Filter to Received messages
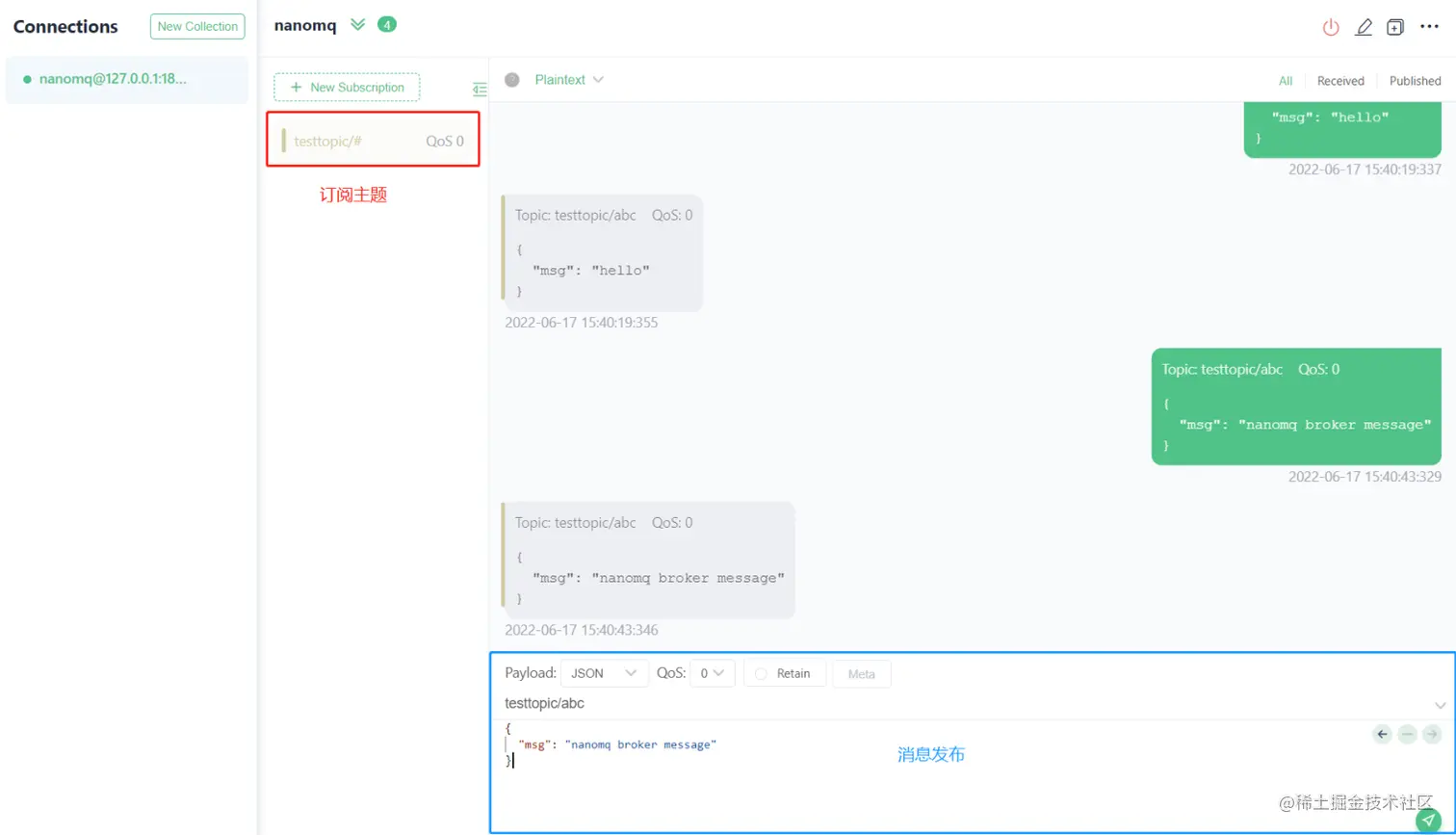This screenshot has height=835, width=1456. [1340, 81]
